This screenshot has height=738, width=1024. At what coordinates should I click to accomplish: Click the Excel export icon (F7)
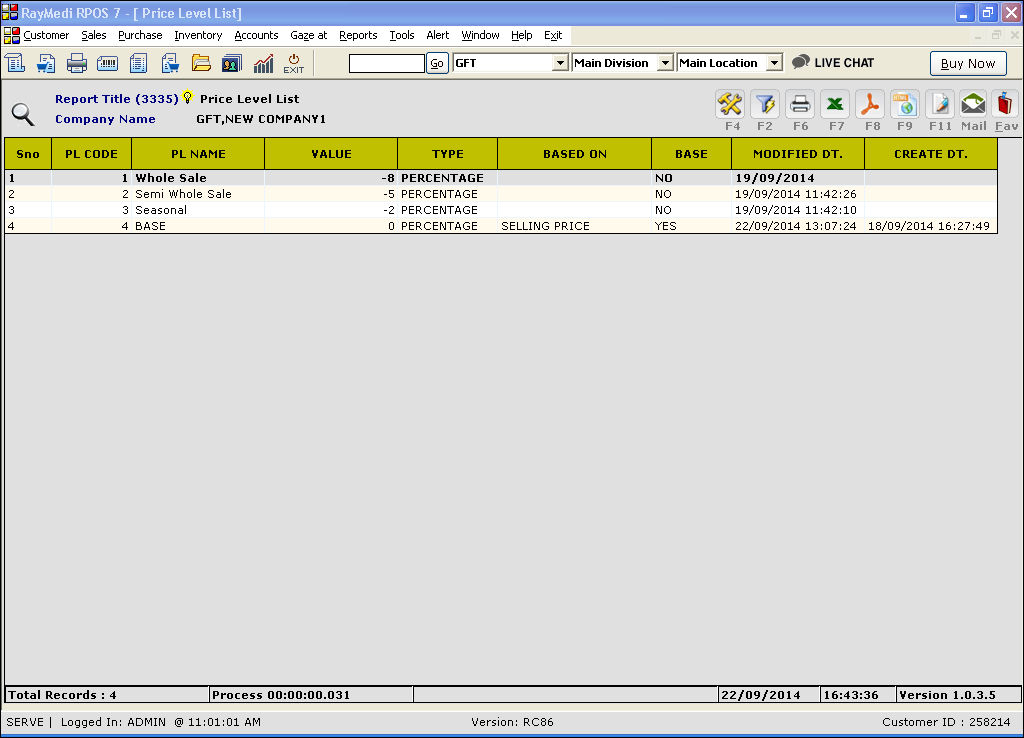836,104
